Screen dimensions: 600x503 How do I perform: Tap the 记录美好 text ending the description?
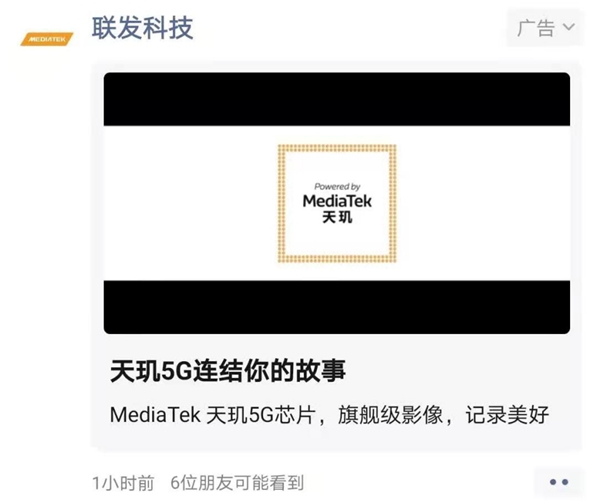507,415
